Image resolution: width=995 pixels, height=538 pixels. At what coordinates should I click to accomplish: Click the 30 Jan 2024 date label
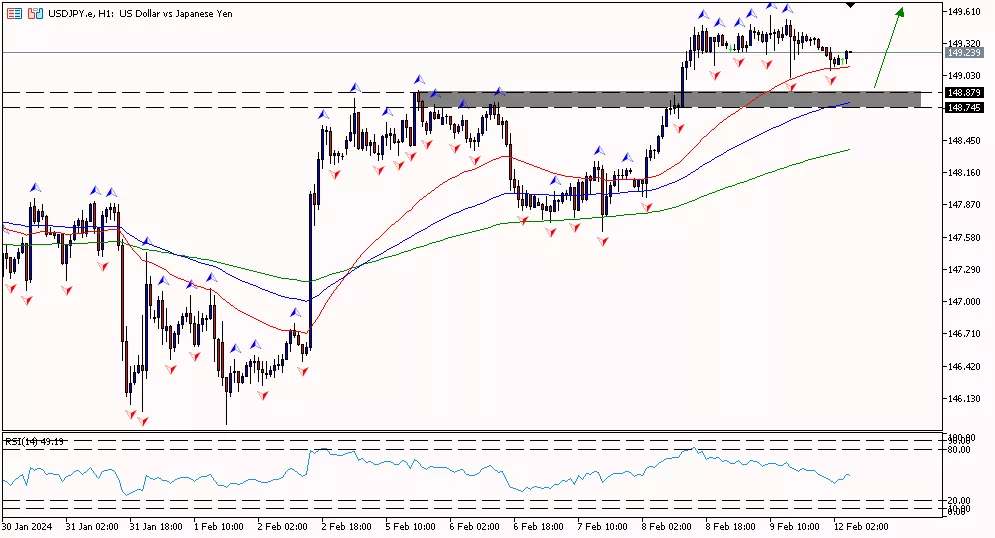(27, 527)
